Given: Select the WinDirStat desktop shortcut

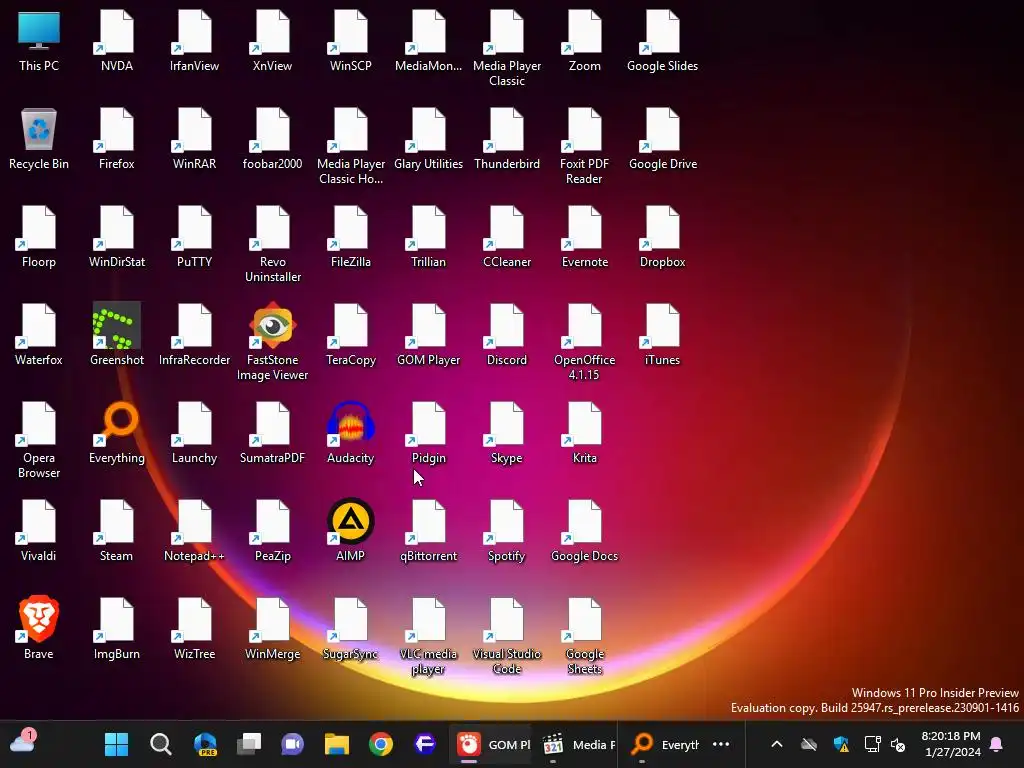Looking at the screenshot, I should tap(116, 236).
